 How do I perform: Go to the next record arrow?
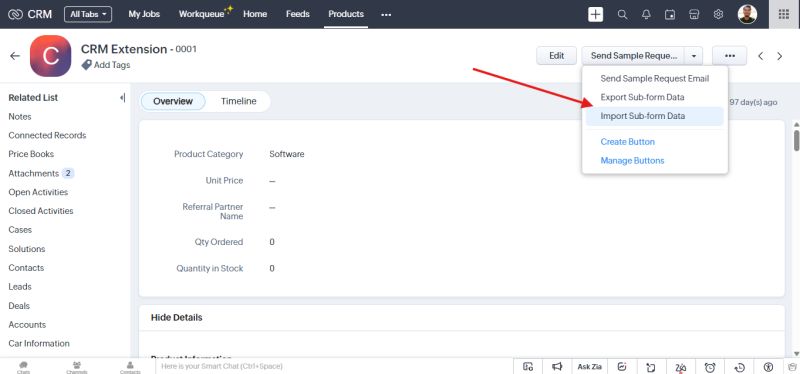[780, 56]
